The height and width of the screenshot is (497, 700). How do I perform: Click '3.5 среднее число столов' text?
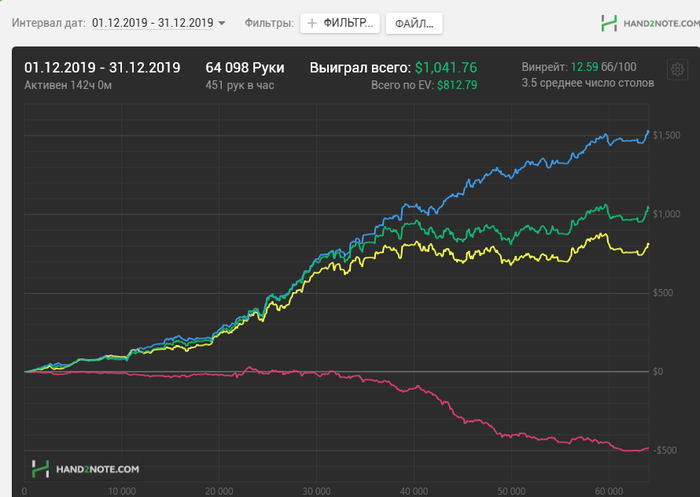(588, 83)
